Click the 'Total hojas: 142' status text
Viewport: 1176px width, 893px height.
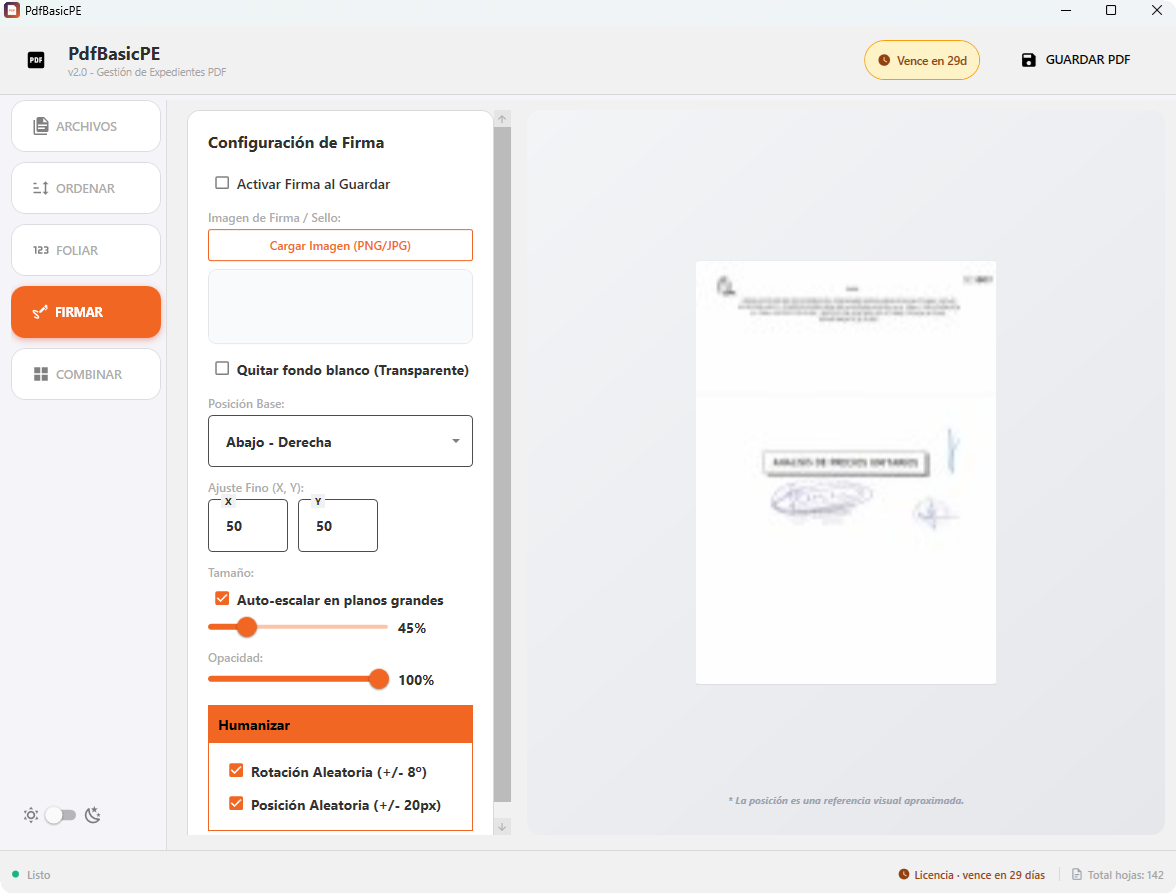click(1126, 875)
